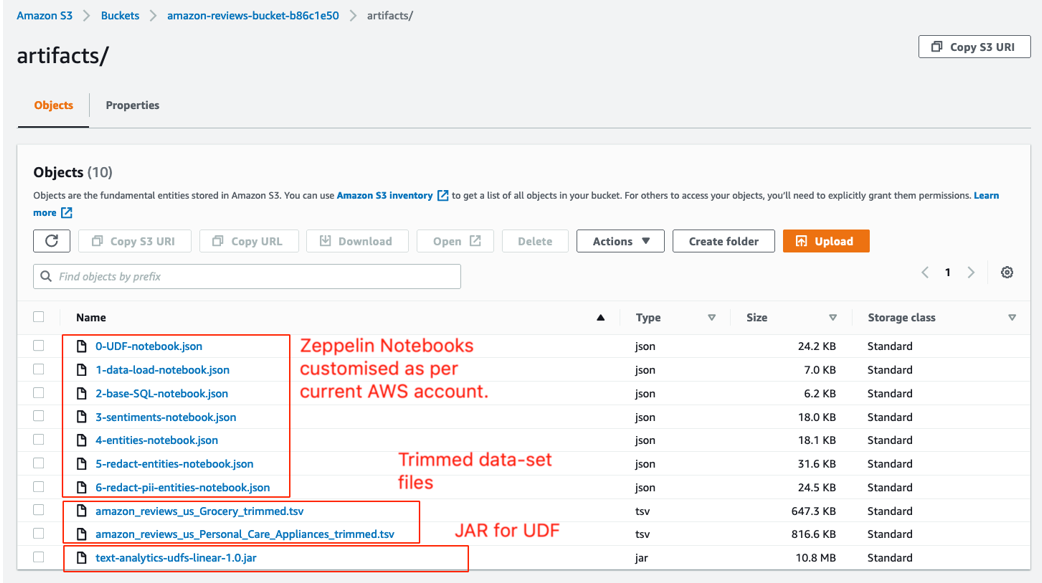Open 5-redact-entities-notebook.json object link
The image size is (1042, 583).
[x=174, y=464]
